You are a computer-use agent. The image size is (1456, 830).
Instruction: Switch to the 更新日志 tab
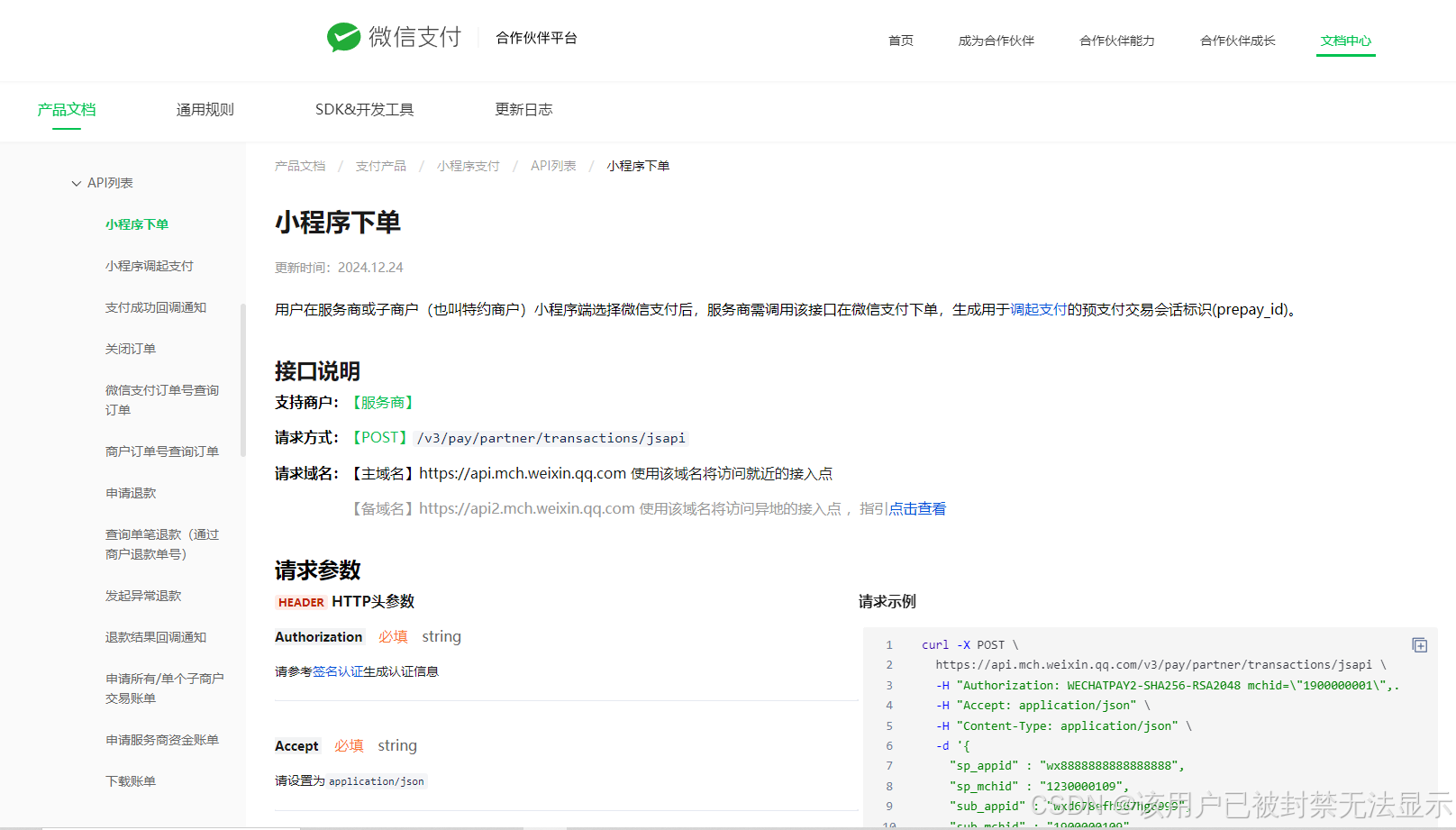tap(523, 110)
